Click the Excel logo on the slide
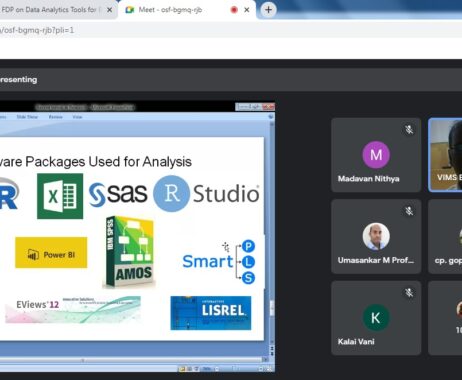462x380 pixels. (60, 196)
